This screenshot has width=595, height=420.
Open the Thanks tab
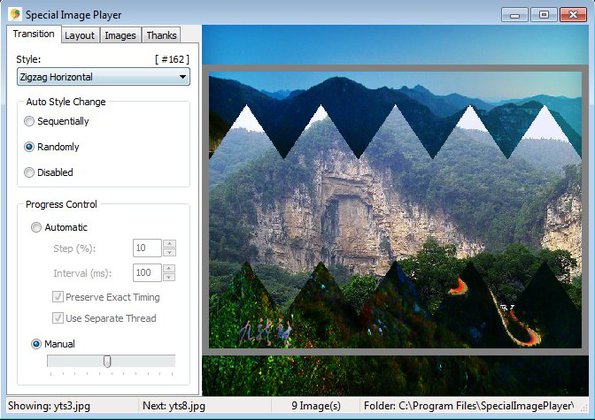click(x=162, y=35)
